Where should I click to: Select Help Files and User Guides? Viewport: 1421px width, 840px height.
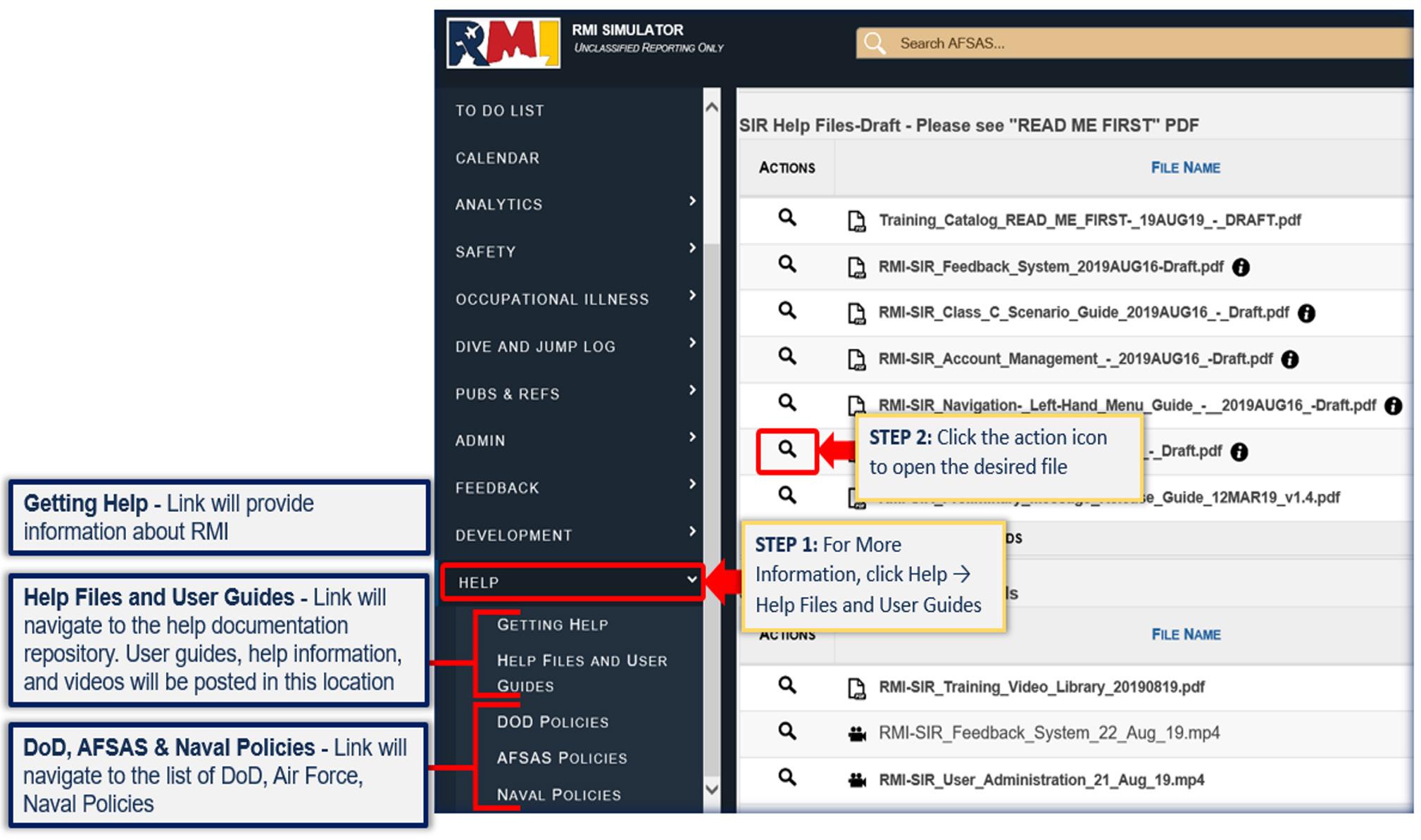click(582, 673)
